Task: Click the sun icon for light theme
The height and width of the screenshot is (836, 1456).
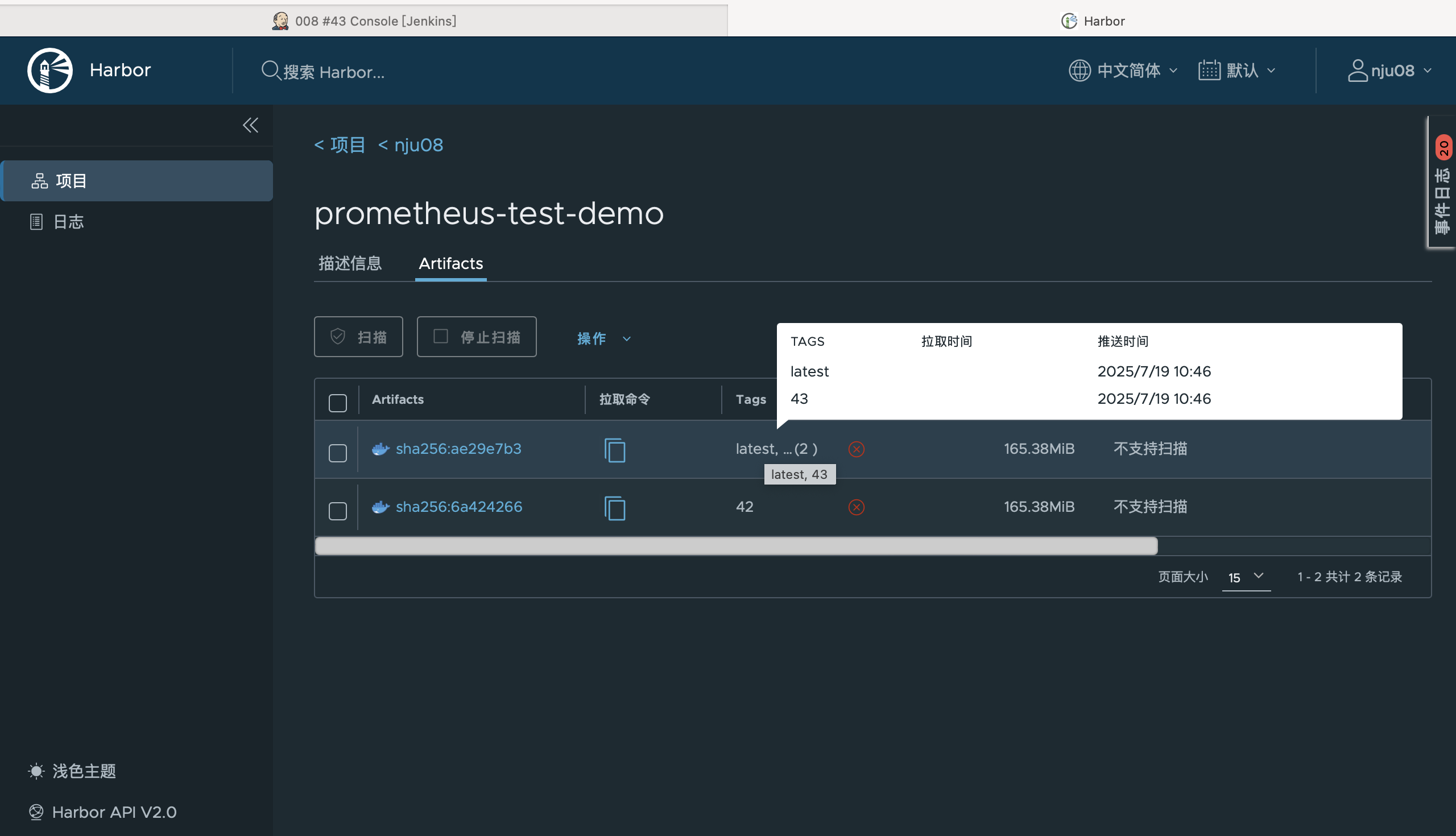Action: coord(36,771)
